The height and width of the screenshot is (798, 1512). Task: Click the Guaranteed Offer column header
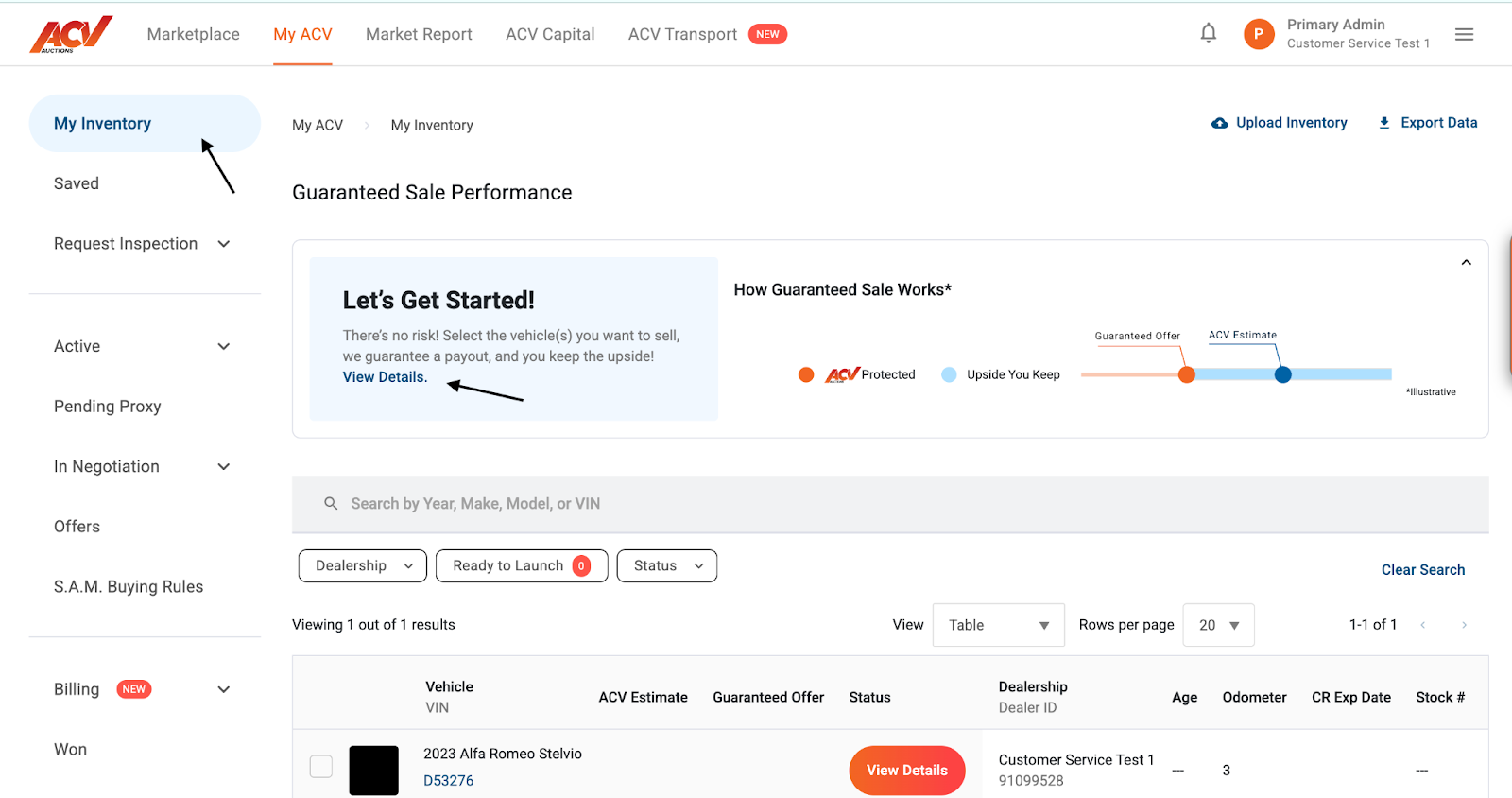click(x=768, y=698)
